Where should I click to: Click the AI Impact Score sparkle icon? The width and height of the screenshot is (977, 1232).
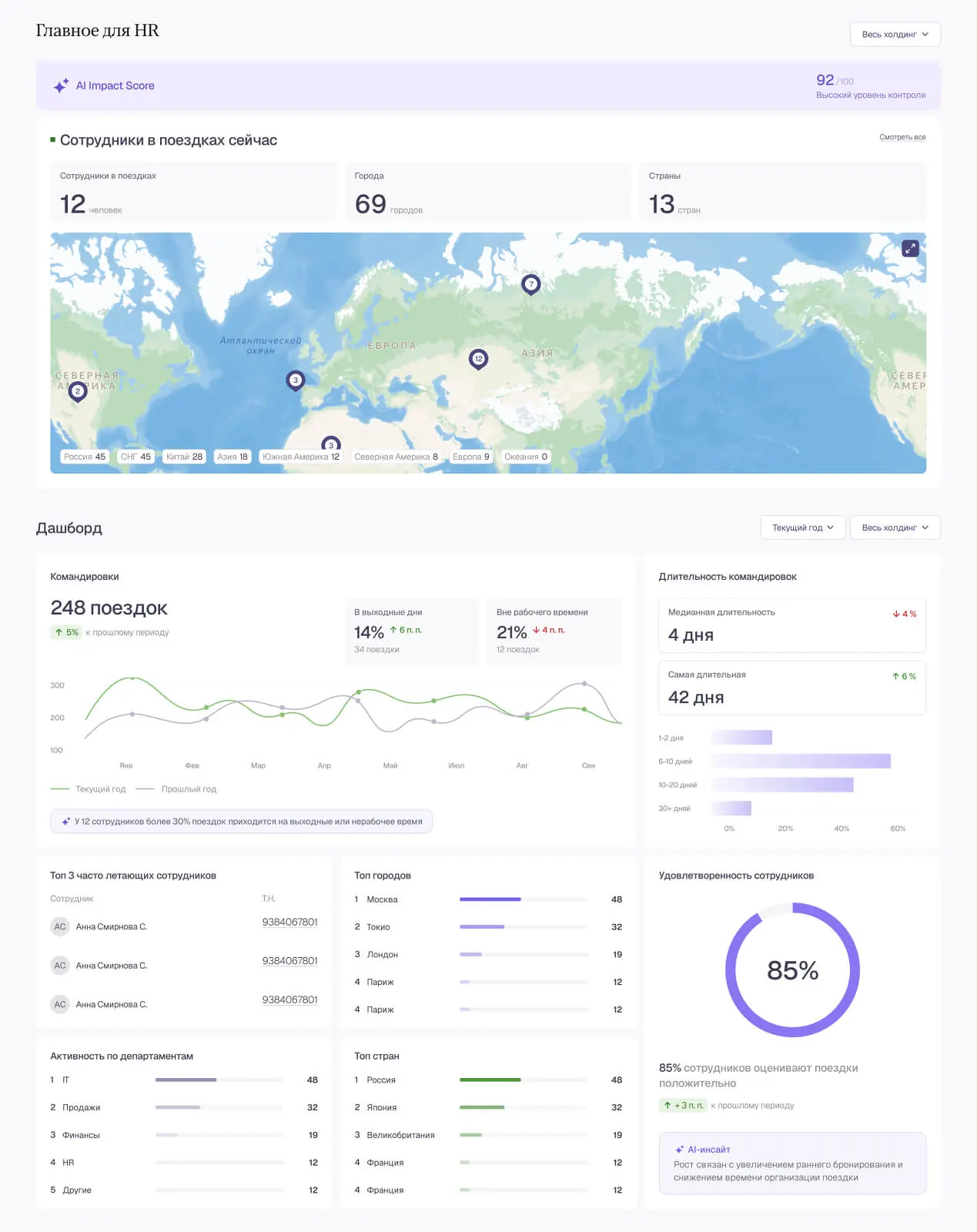coord(61,86)
